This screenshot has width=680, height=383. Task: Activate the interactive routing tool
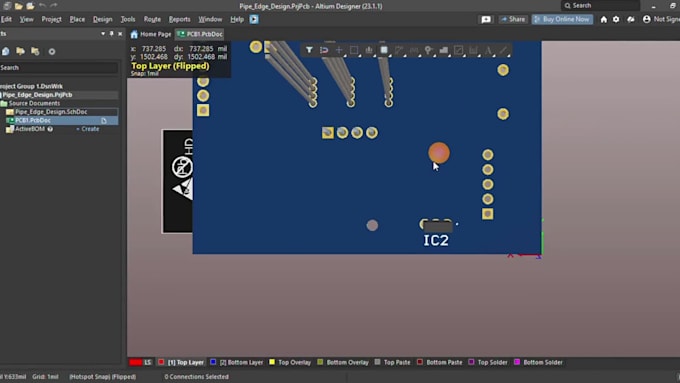(399, 50)
